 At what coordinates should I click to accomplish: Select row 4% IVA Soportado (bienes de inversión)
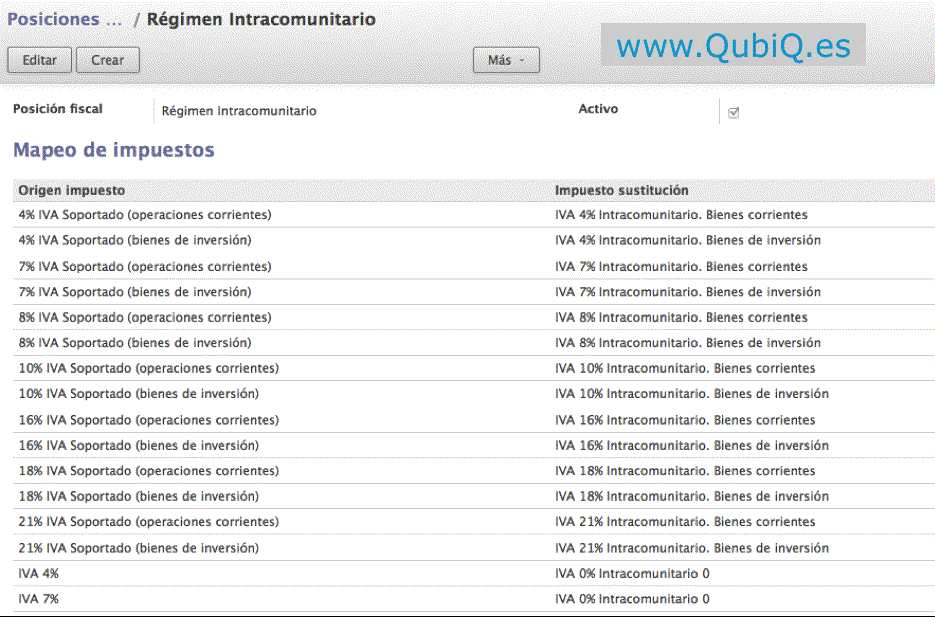[x=135, y=240]
